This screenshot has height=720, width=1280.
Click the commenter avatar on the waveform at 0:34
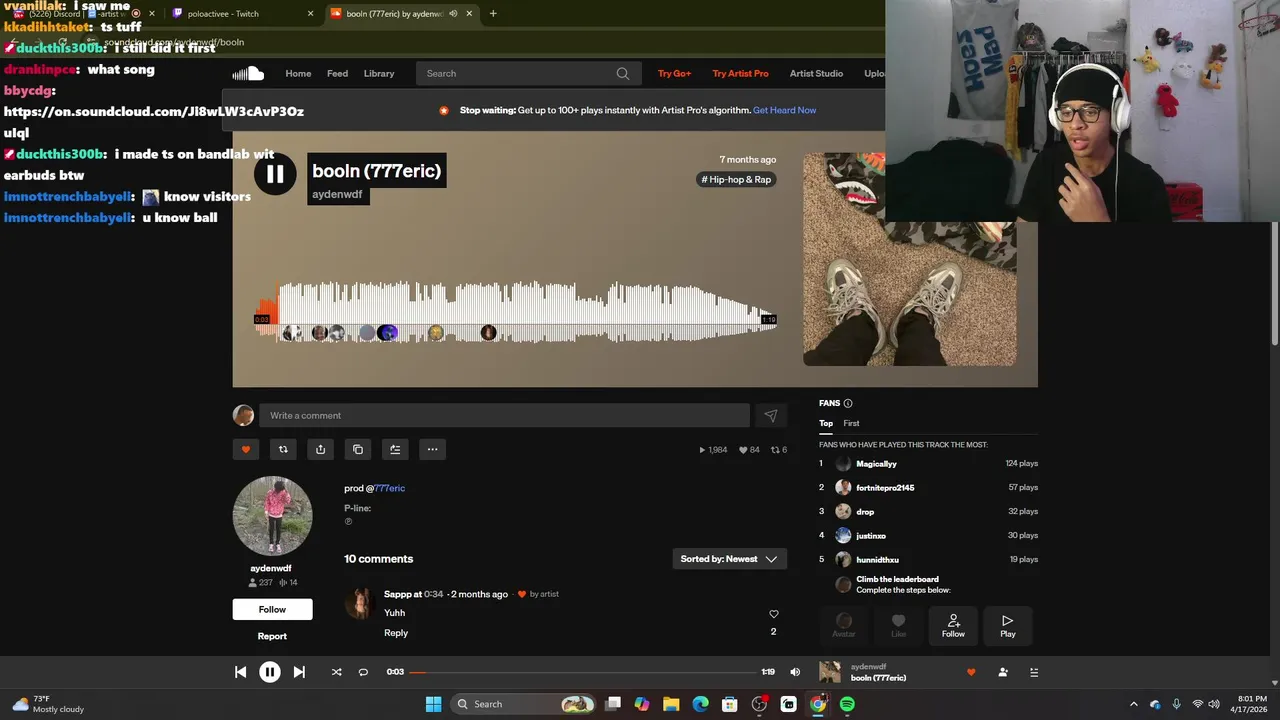tap(488, 333)
